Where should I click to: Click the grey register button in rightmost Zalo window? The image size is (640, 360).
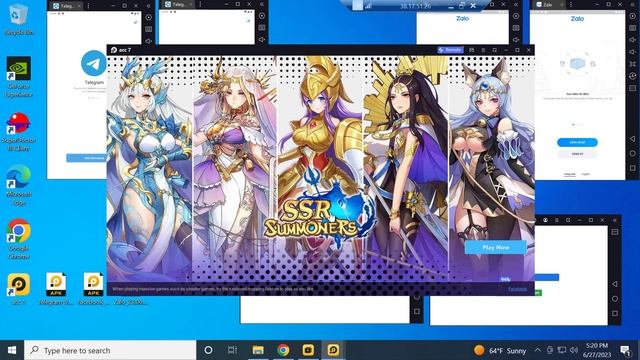[577, 154]
